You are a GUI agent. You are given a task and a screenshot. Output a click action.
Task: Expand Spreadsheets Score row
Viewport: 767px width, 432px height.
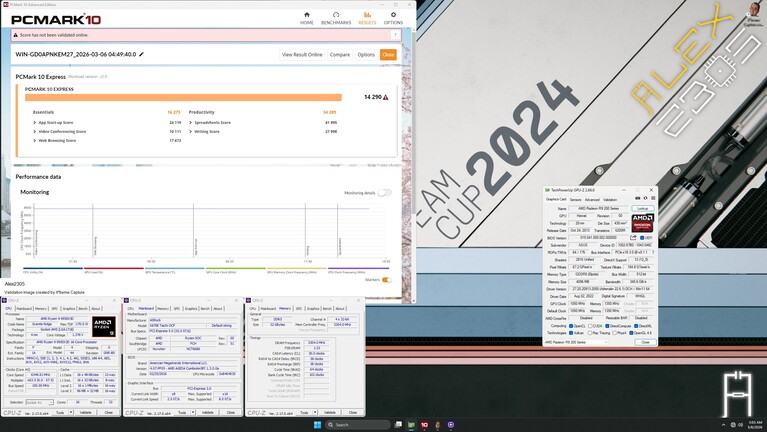(x=191, y=123)
